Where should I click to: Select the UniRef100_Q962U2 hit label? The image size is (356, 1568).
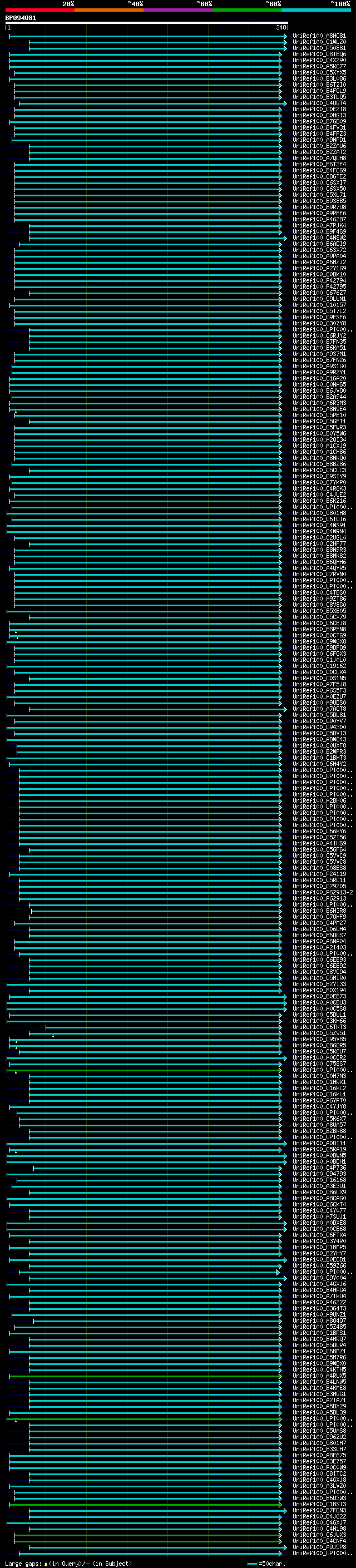pyautogui.click(x=319, y=1437)
